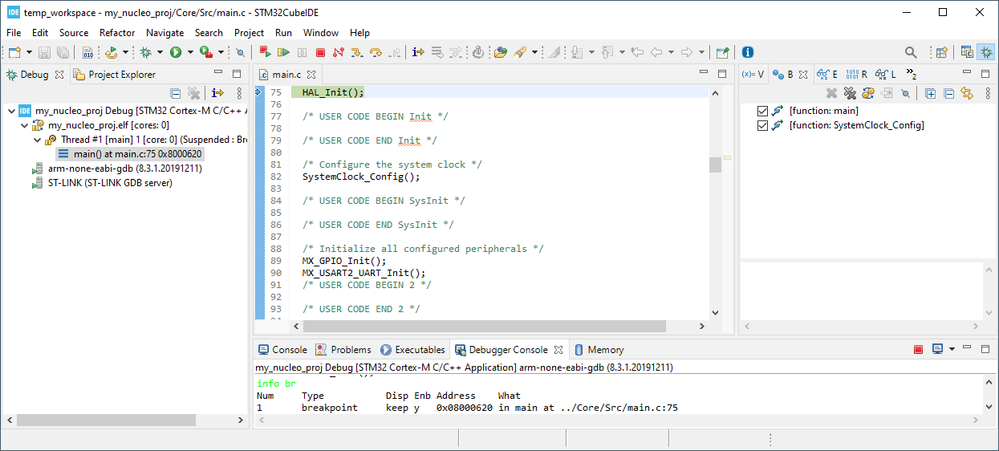Click Terminate and Relaunch icon
Image resolution: width=999 pixels, height=451 pixels.
[x=266, y=52]
